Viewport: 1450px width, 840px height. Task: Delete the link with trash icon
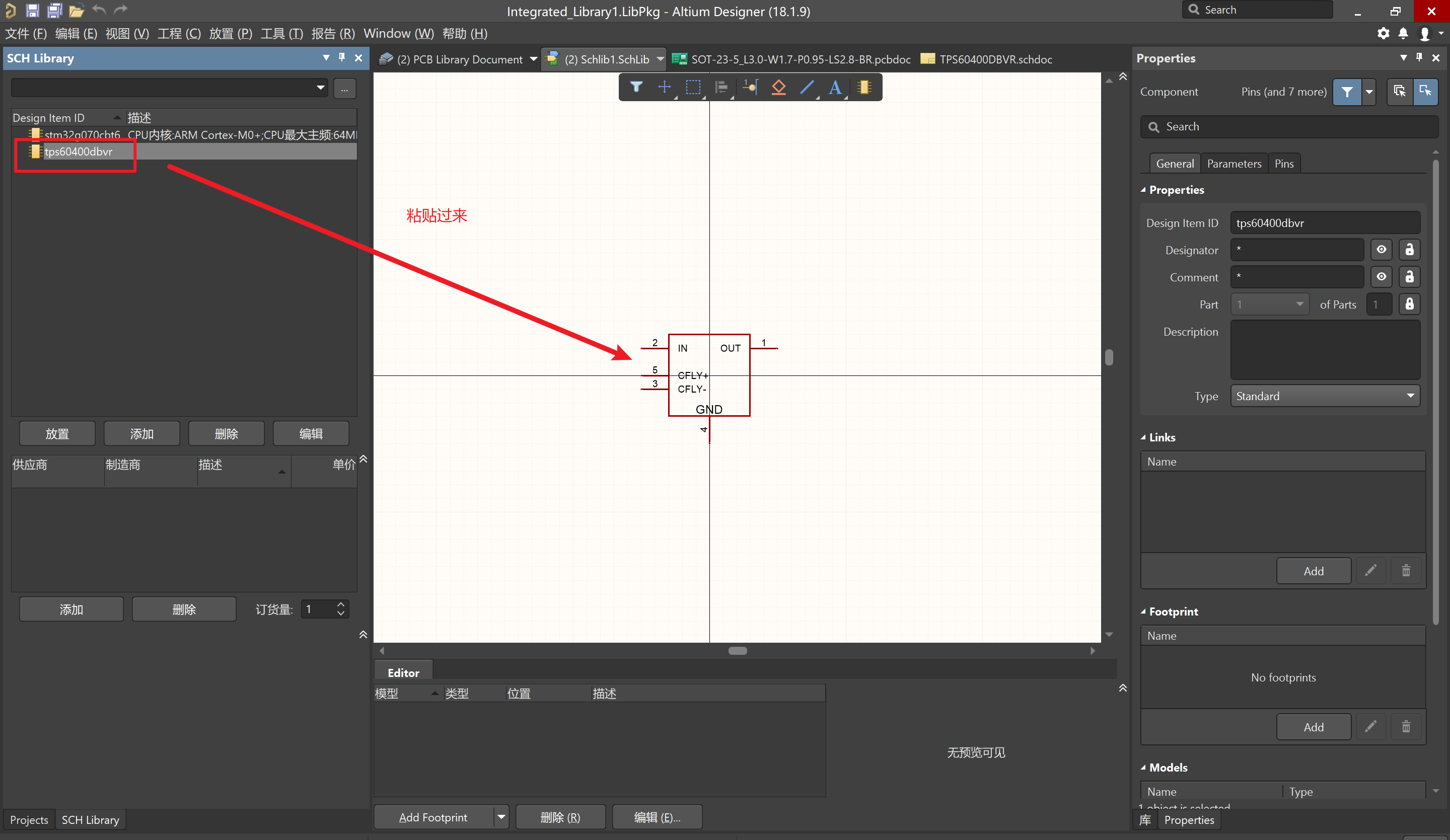[x=1406, y=571]
